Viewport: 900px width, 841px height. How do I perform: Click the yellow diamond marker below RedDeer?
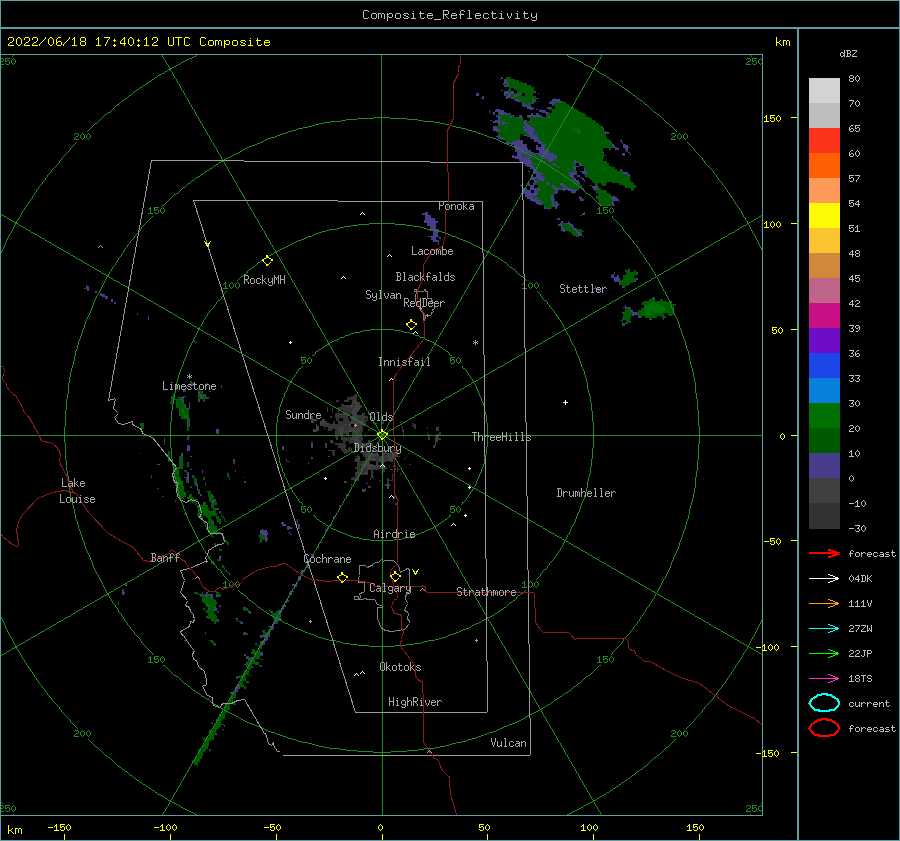[411, 325]
